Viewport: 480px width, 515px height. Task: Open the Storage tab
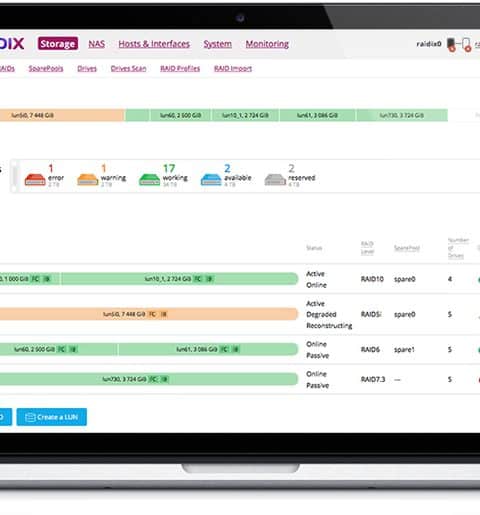click(58, 44)
